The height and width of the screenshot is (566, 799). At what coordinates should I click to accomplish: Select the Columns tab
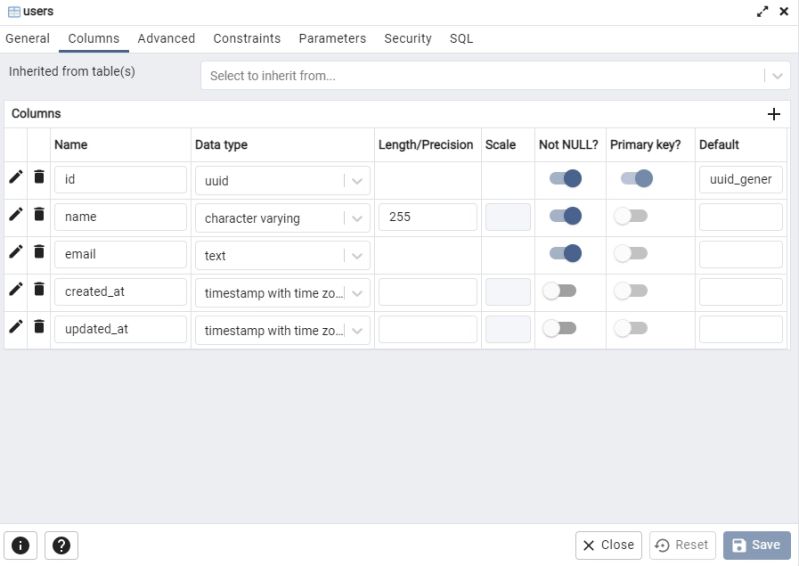[x=94, y=39]
